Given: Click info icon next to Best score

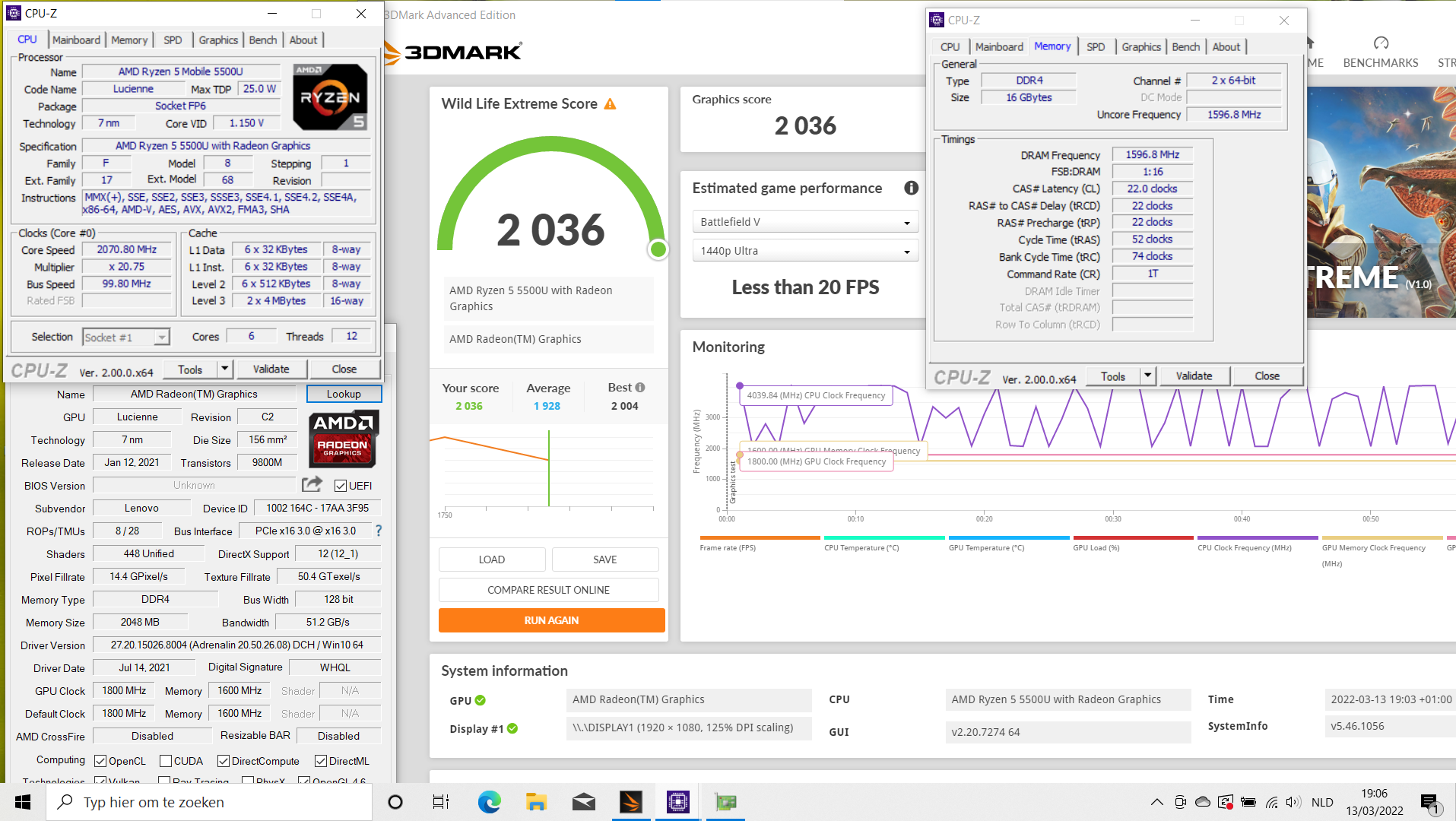Looking at the screenshot, I should click(640, 387).
